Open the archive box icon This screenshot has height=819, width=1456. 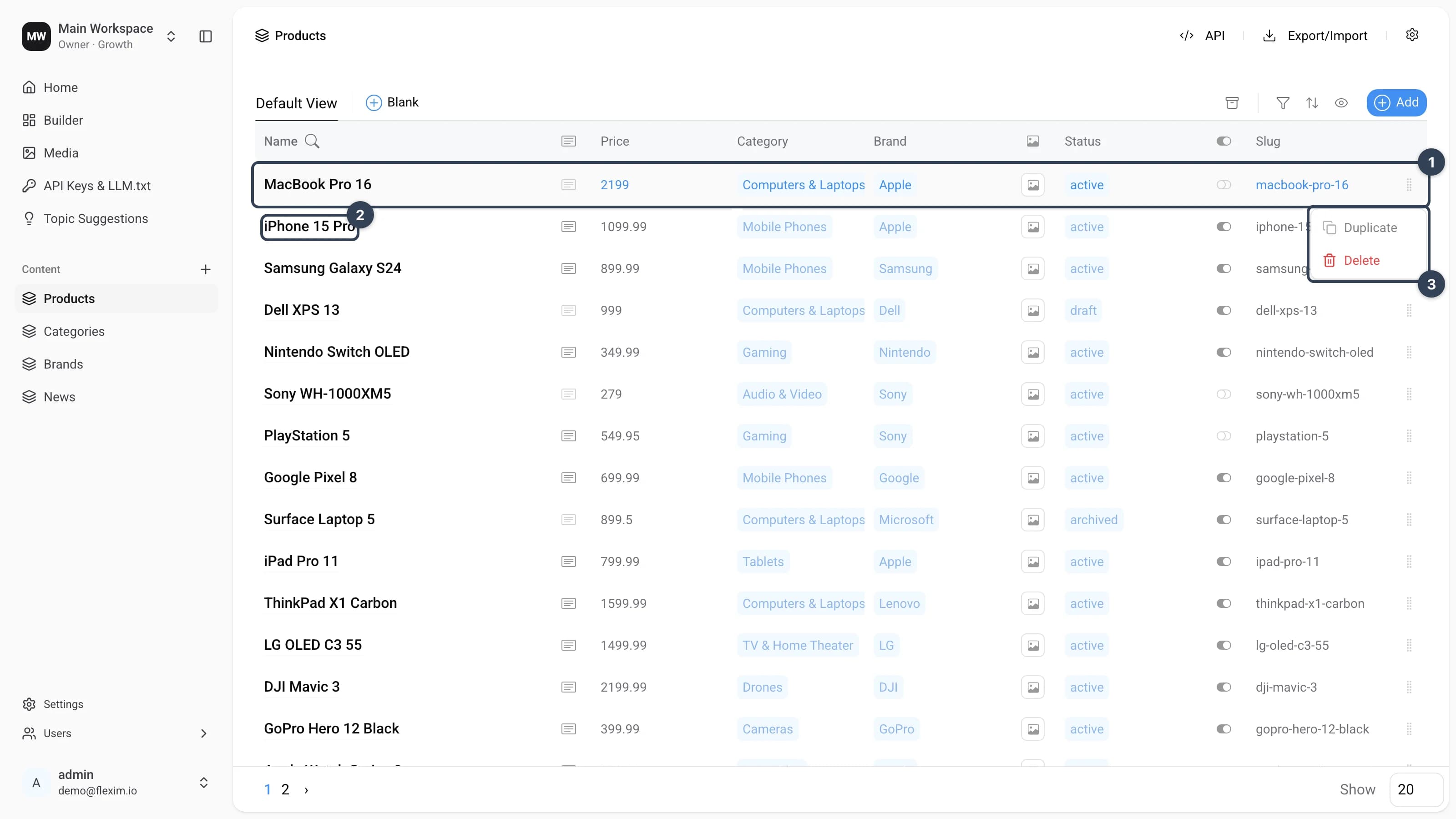point(1232,103)
